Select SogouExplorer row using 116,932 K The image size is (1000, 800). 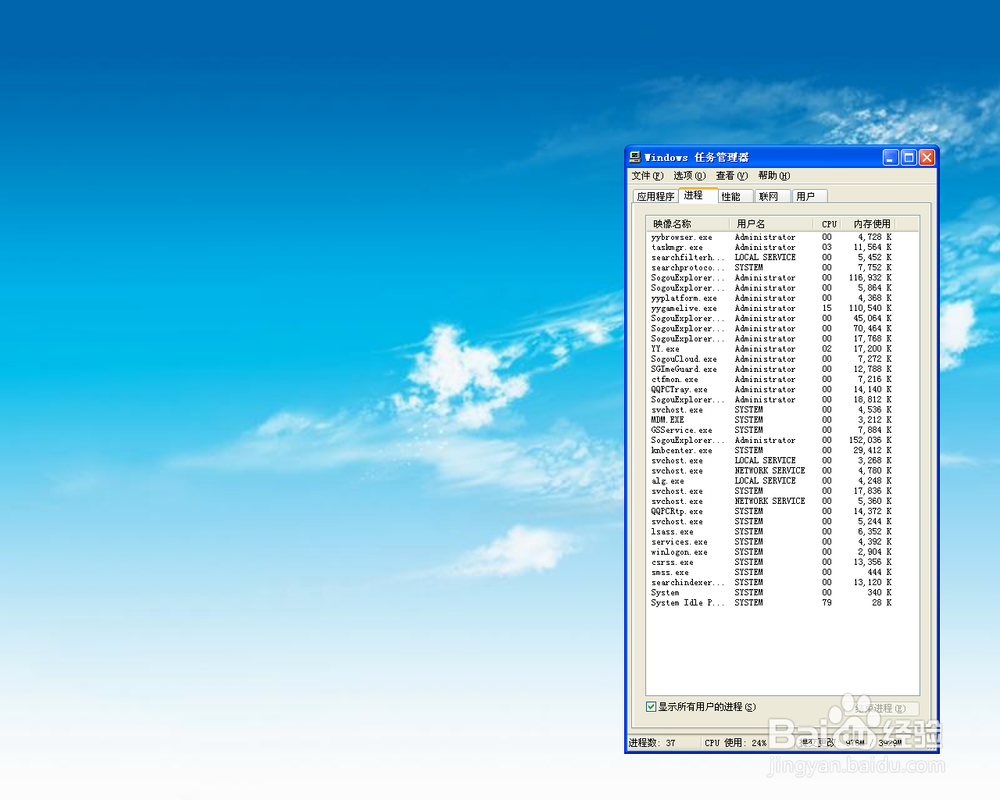[771, 278]
